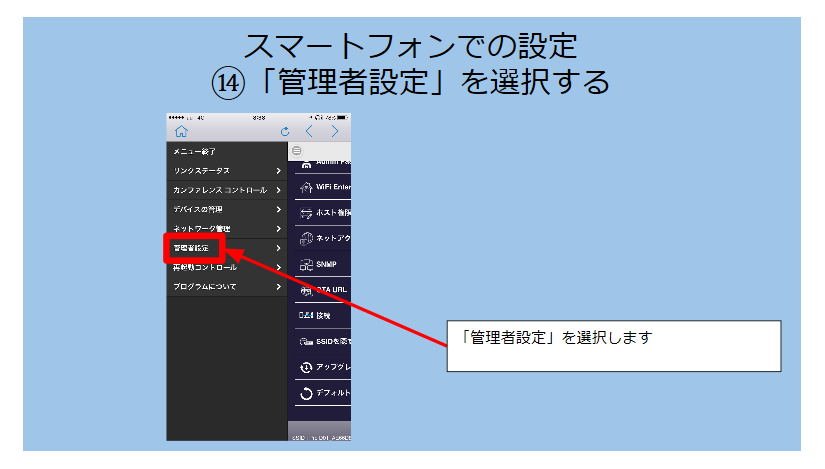Click the SNMP icon
Screen dimensions: 825x469
306,265
